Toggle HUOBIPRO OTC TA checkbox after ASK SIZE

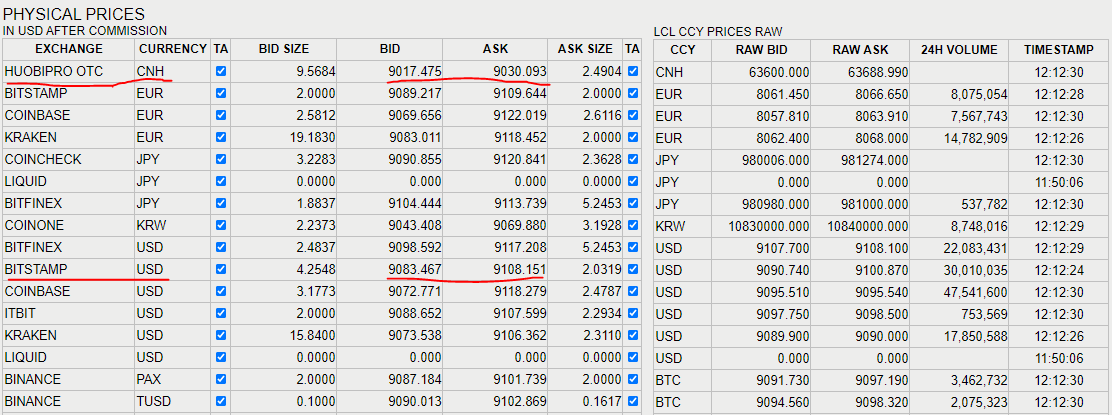point(633,71)
